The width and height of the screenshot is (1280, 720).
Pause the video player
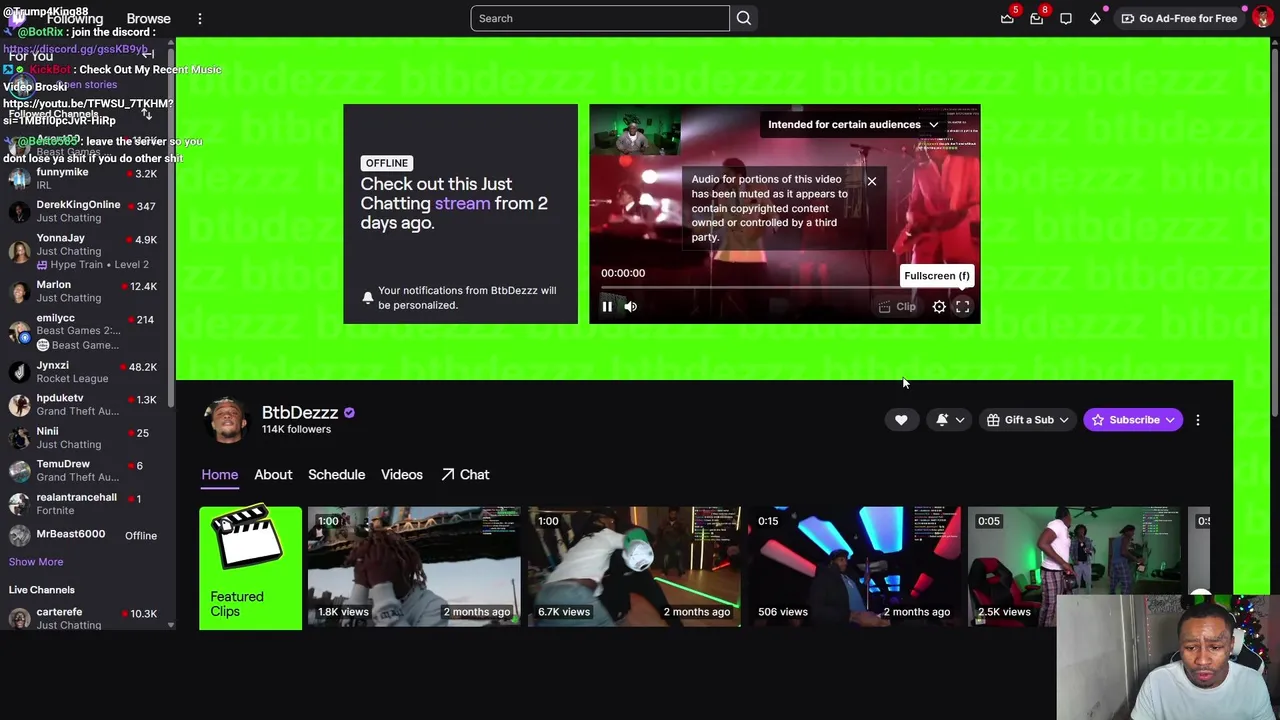coord(607,307)
